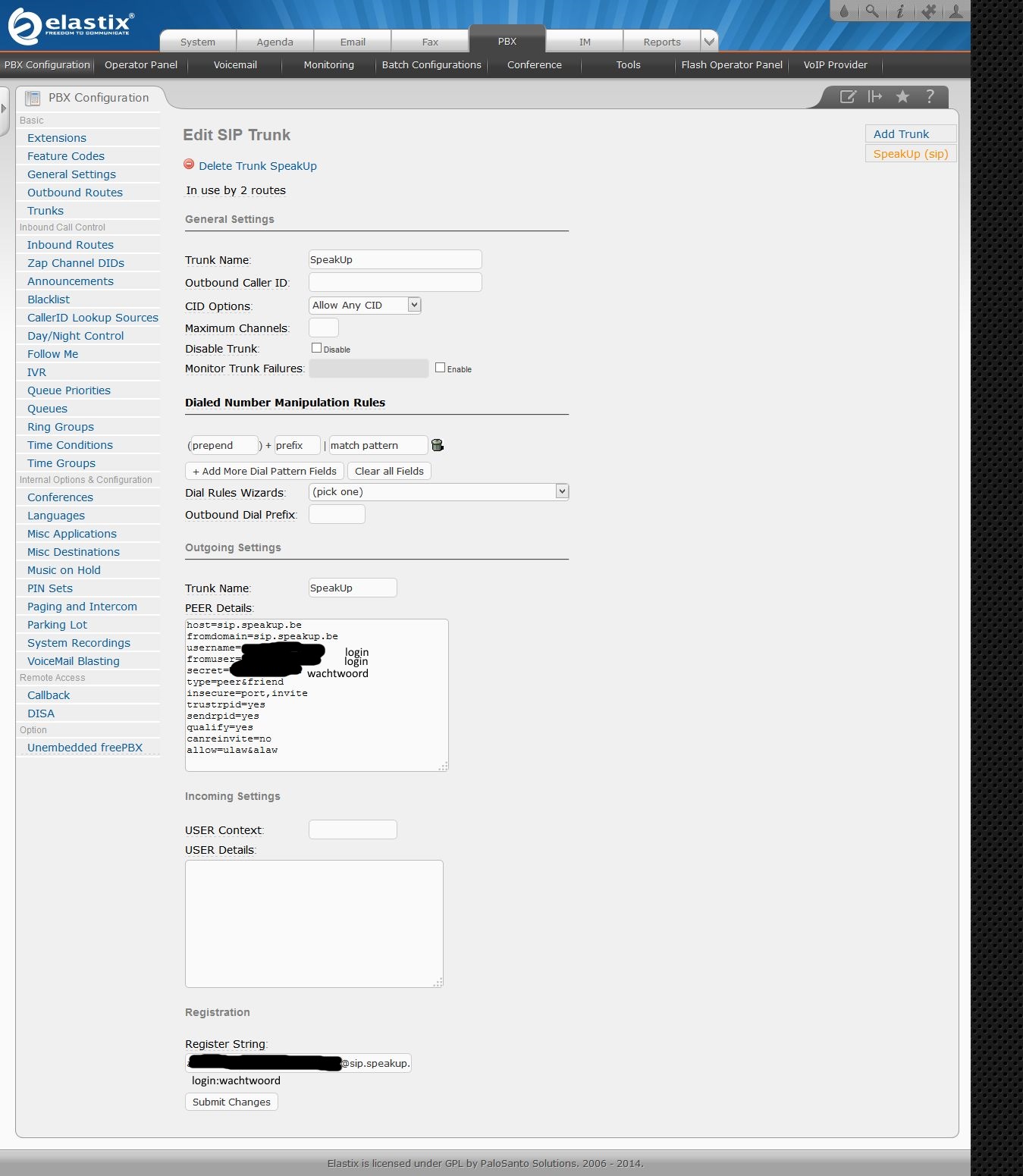Open search with the magnifier icon

(872, 11)
